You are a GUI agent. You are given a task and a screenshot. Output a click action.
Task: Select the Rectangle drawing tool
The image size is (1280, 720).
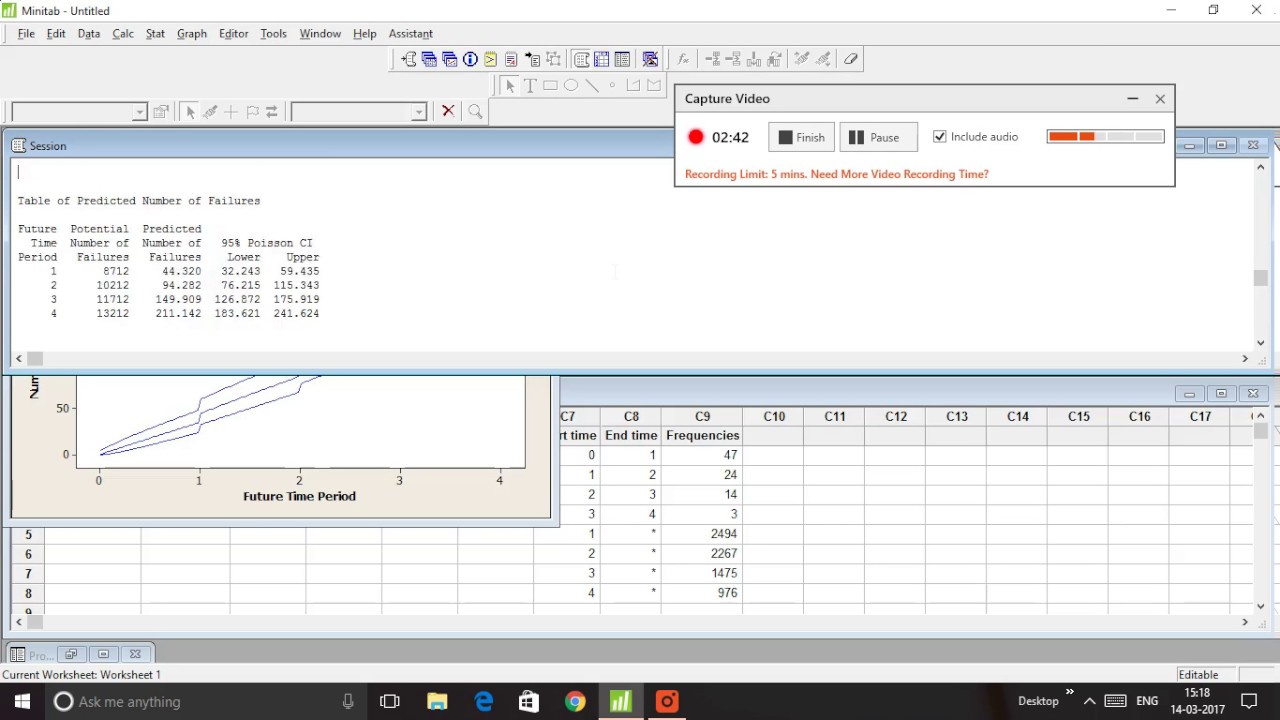(x=550, y=85)
